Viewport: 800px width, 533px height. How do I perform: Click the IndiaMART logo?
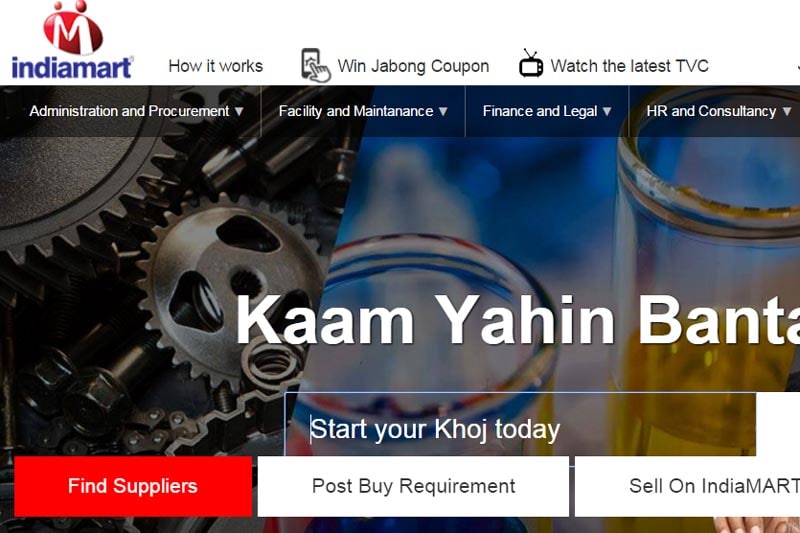tap(72, 41)
